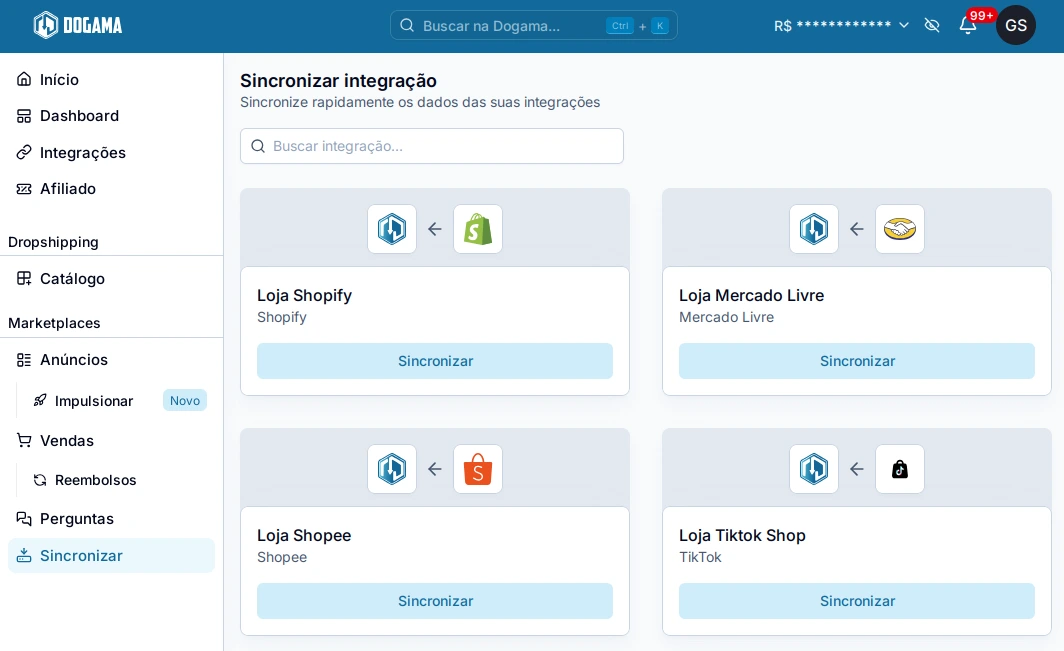Click the 99+ notification badge
The width and height of the screenshot is (1064, 651).
[x=981, y=16]
